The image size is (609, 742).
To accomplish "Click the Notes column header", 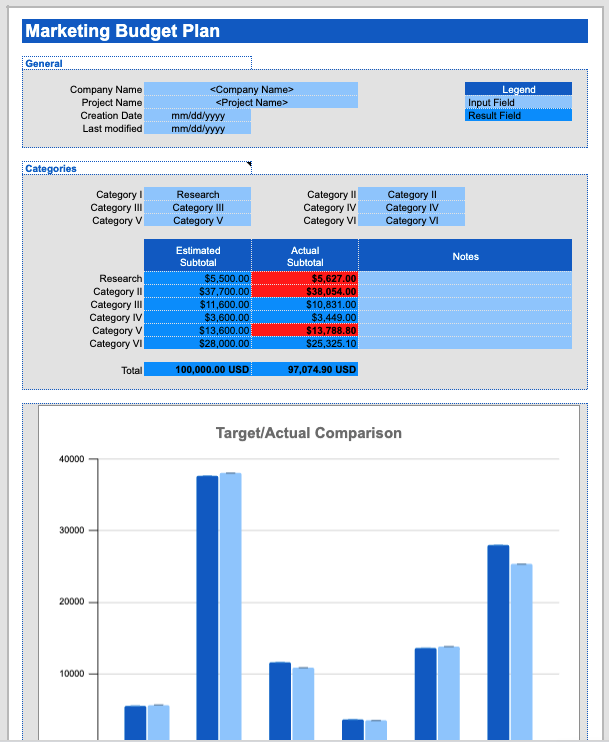I will (465, 256).
